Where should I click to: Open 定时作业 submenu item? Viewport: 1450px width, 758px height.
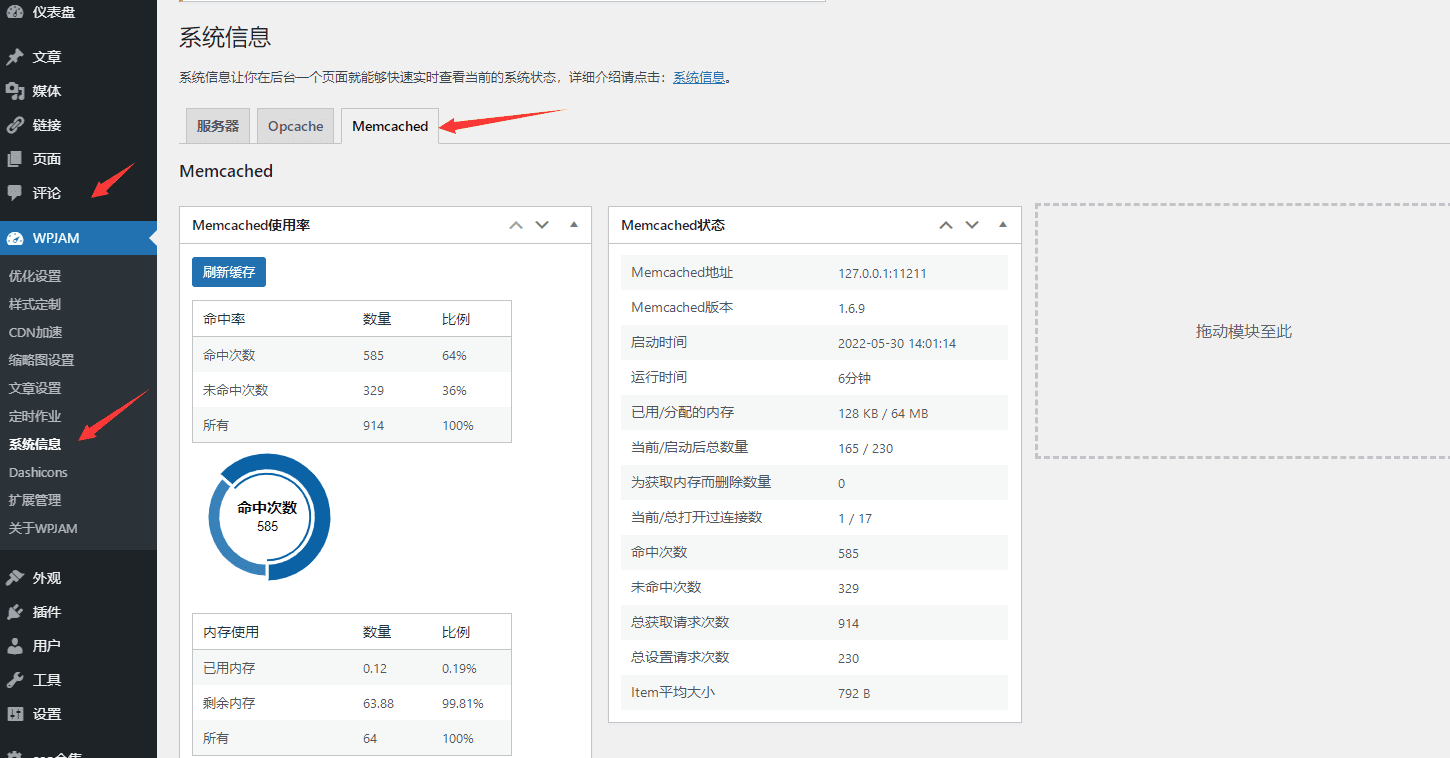(35, 416)
